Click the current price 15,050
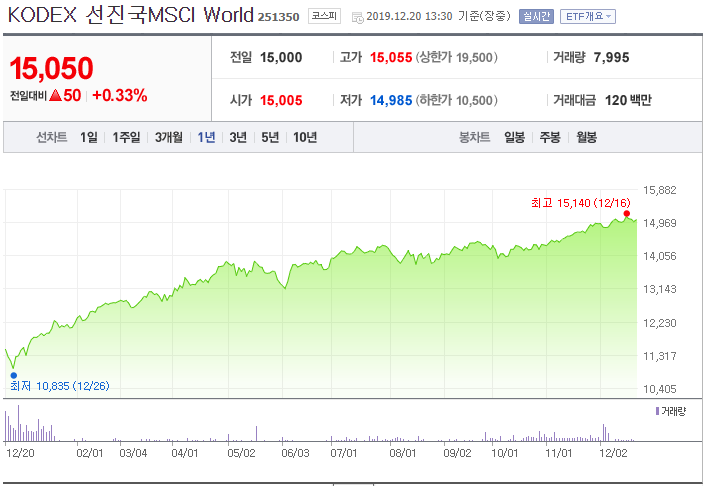The width and height of the screenshot is (703, 486). pyautogui.click(x=52, y=68)
